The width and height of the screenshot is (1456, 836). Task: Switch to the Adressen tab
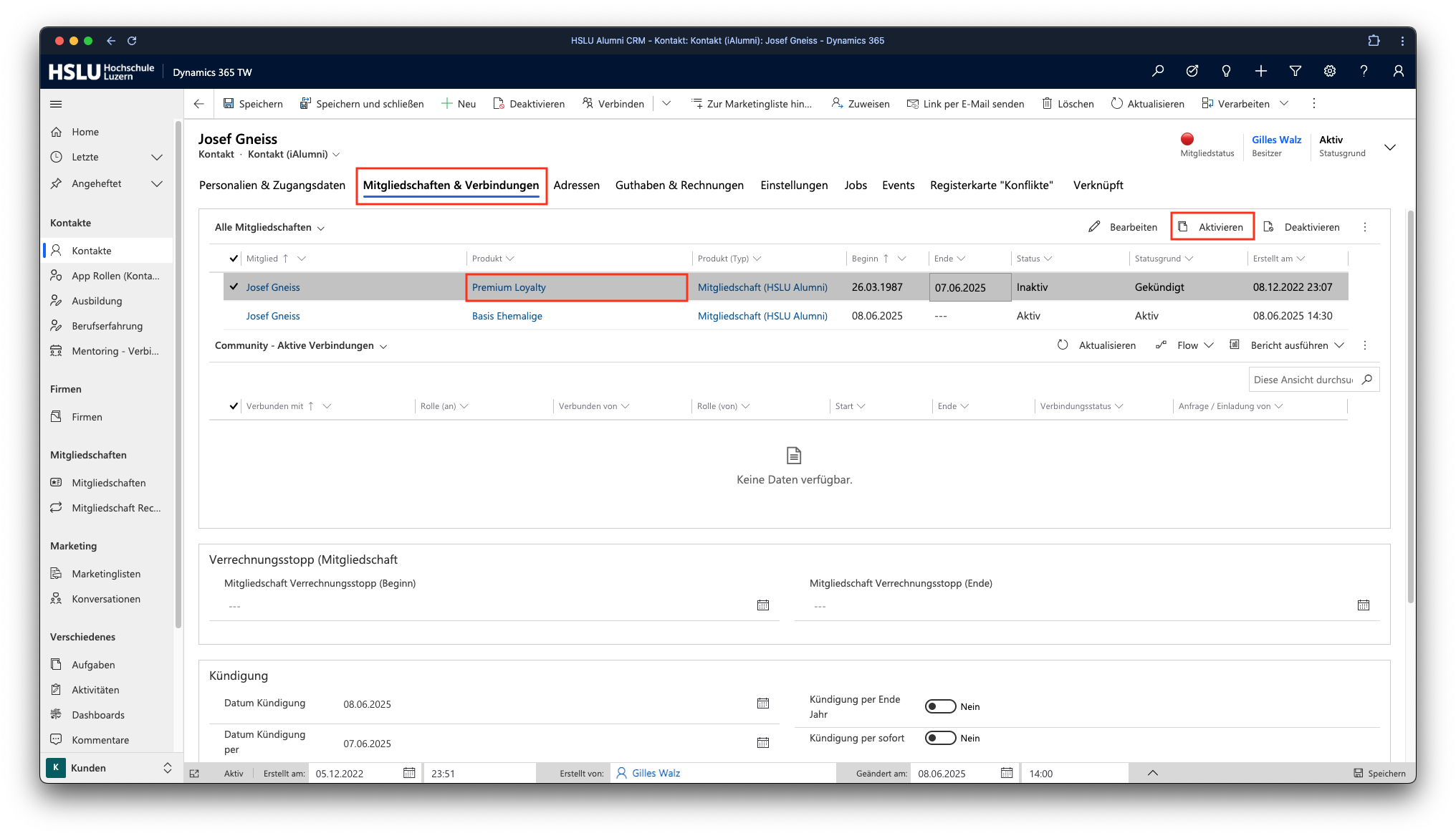(x=576, y=186)
